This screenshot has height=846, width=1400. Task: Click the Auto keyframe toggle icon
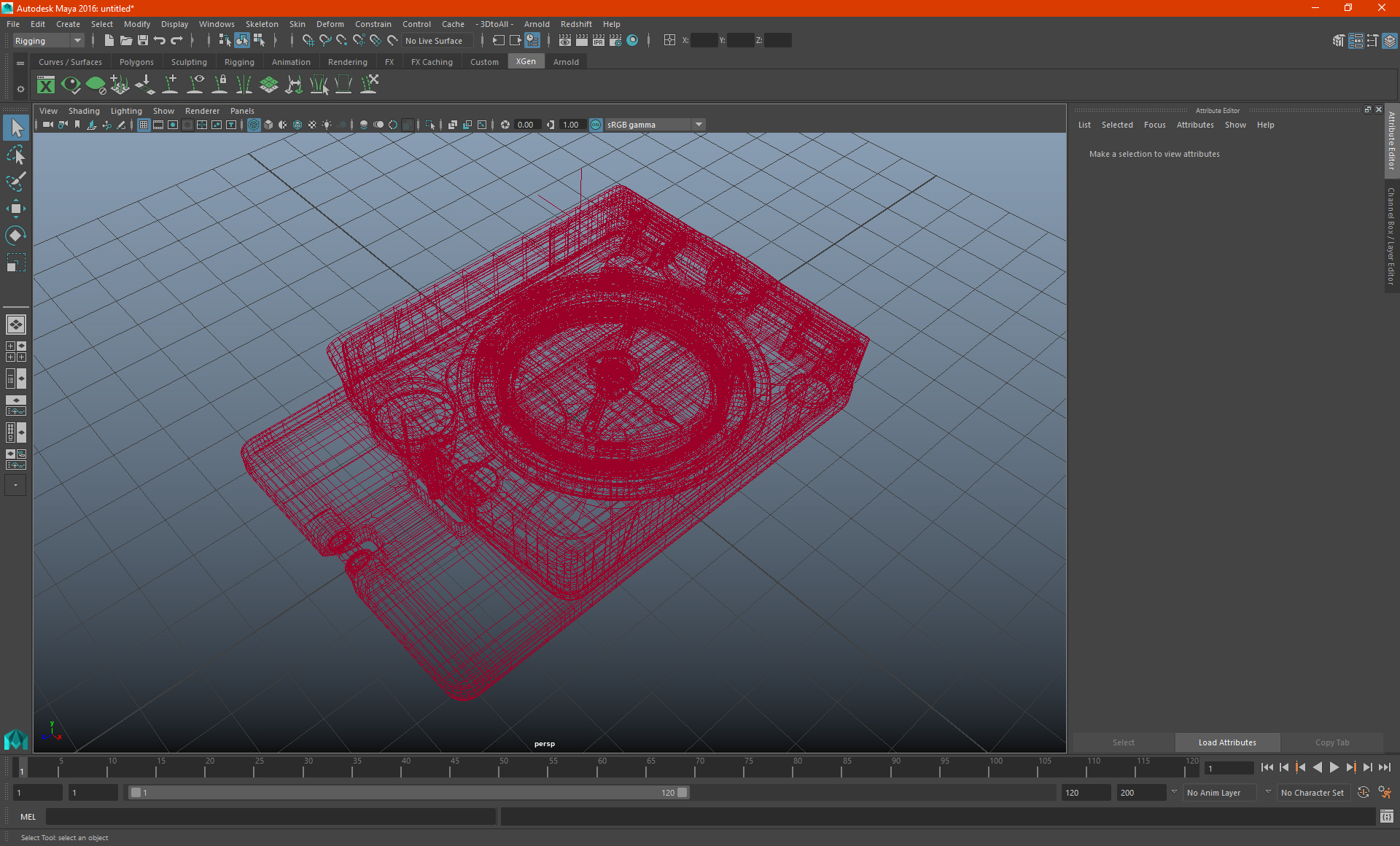(1364, 793)
